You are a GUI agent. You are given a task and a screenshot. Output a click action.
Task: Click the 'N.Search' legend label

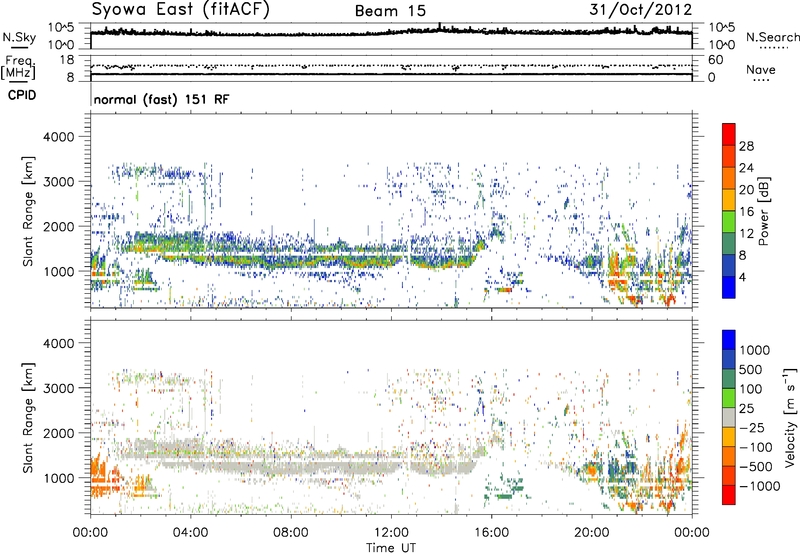(x=772, y=37)
